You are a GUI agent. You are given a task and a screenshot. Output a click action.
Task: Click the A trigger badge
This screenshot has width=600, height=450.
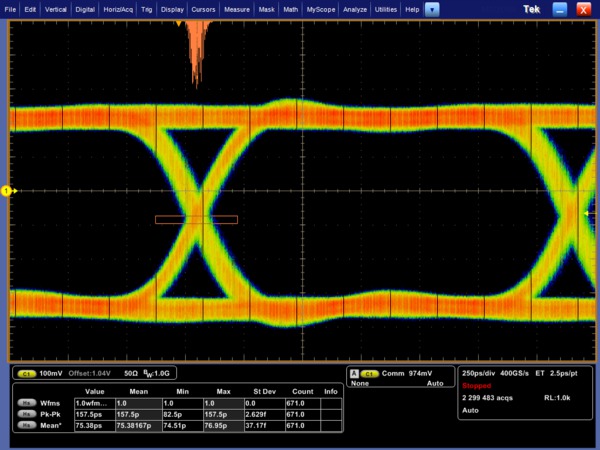coord(352,372)
